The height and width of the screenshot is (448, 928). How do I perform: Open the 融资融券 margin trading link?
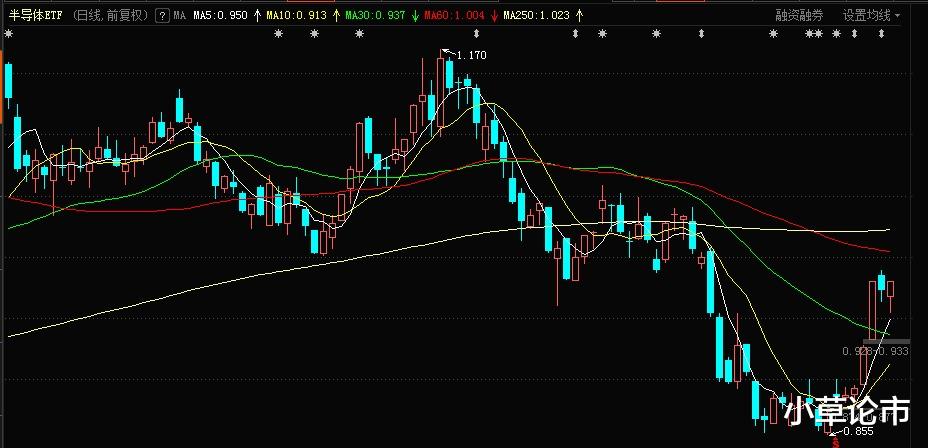click(x=800, y=16)
